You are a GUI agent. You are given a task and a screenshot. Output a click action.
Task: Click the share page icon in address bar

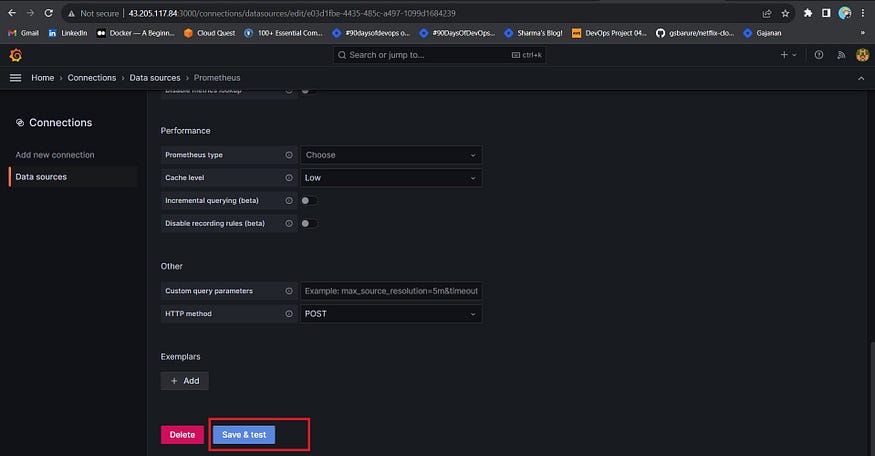pyautogui.click(x=767, y=13)
